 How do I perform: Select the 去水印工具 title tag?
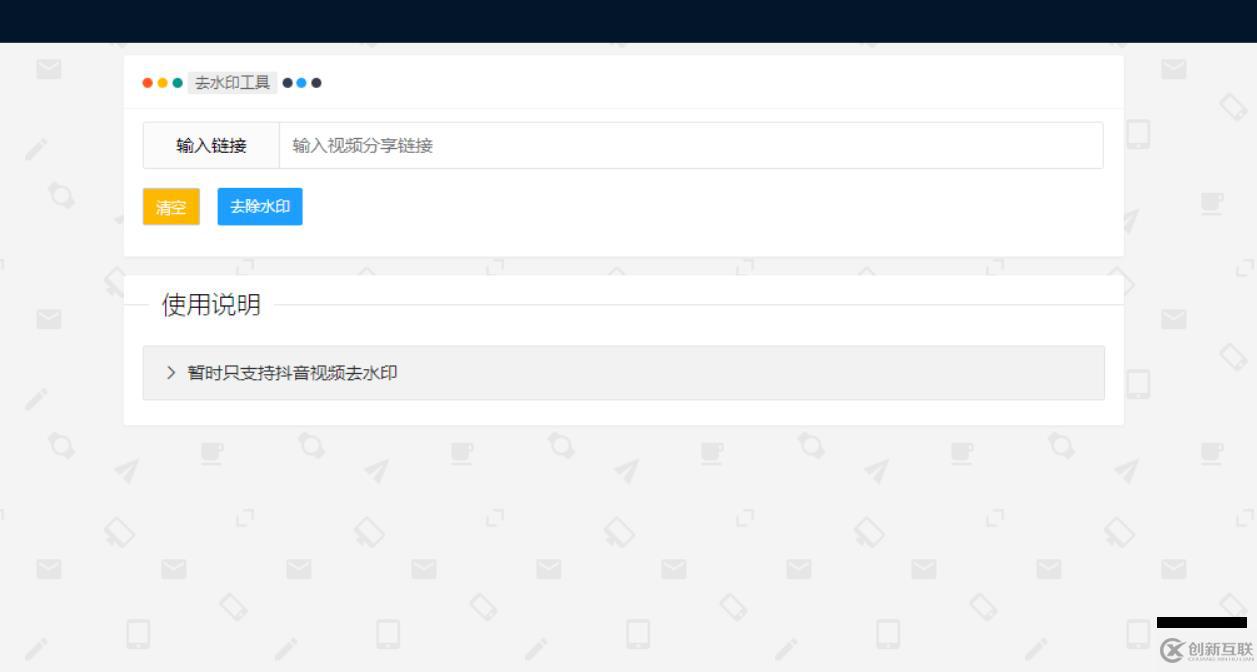[232, 83]
